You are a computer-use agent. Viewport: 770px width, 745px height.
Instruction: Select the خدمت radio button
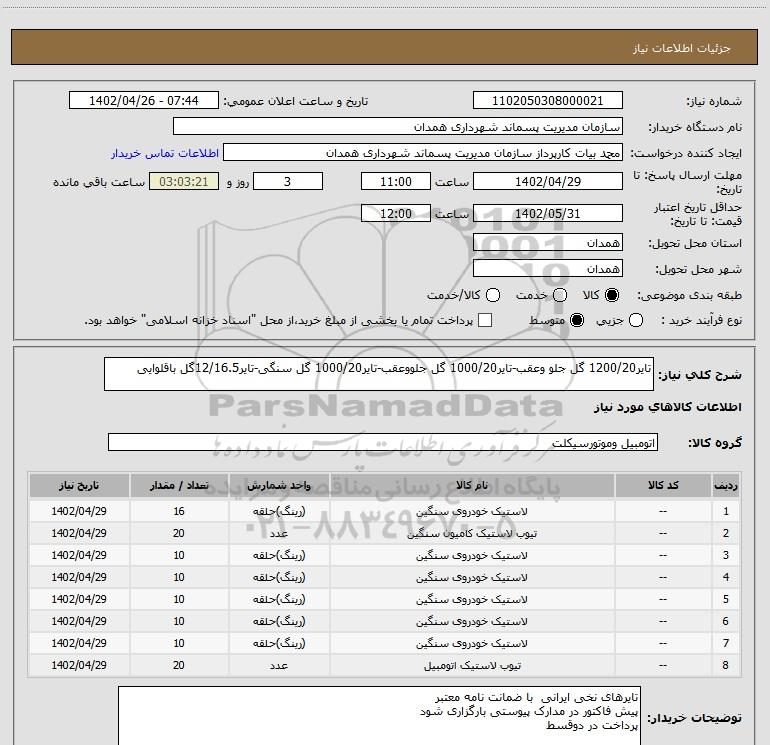pos(560,295)
